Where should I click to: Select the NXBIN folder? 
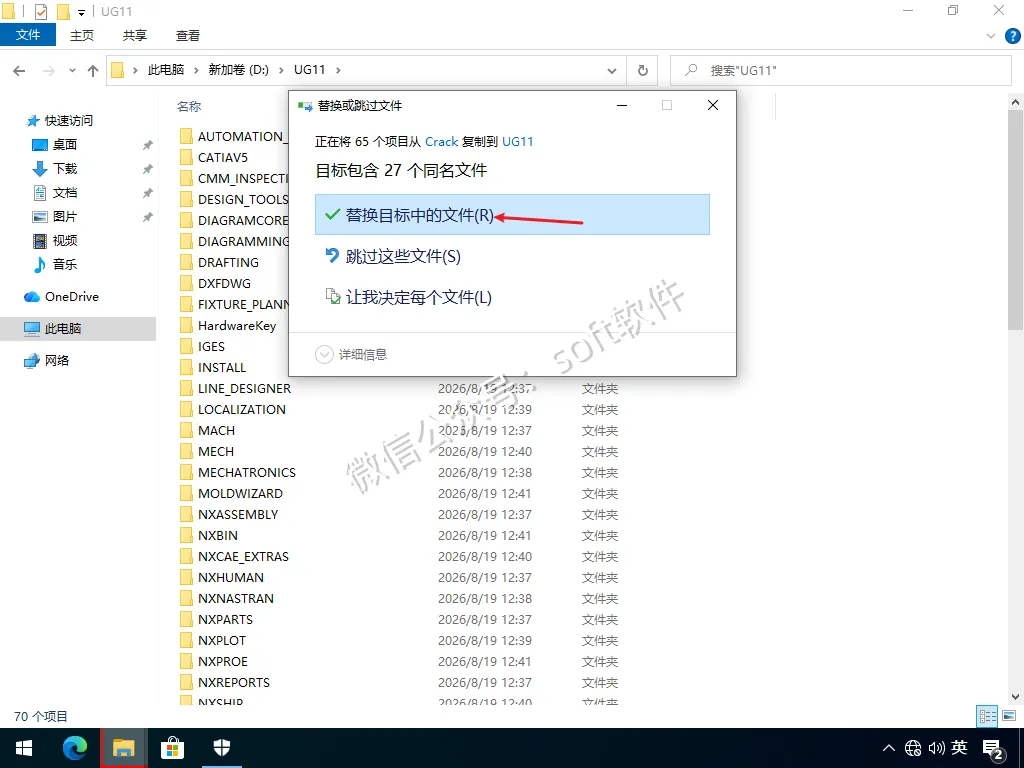coord(217,536)
